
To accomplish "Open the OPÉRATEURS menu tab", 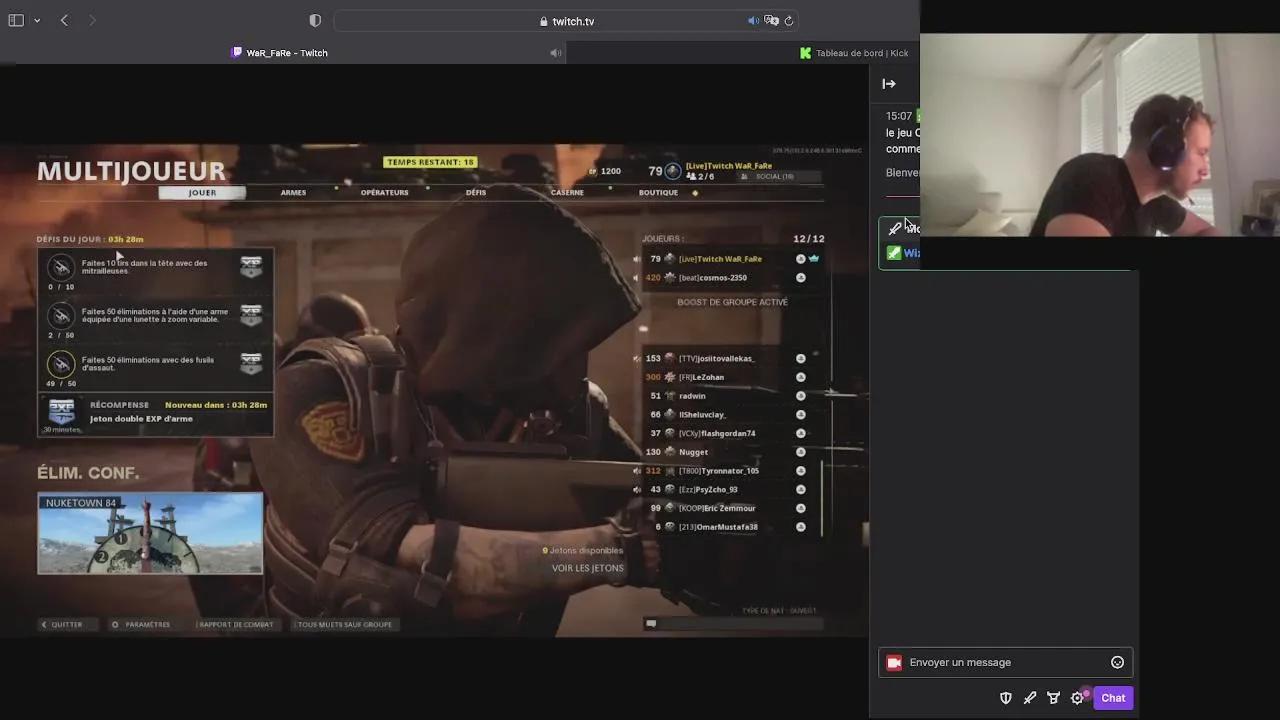I will tap(384, 192).
